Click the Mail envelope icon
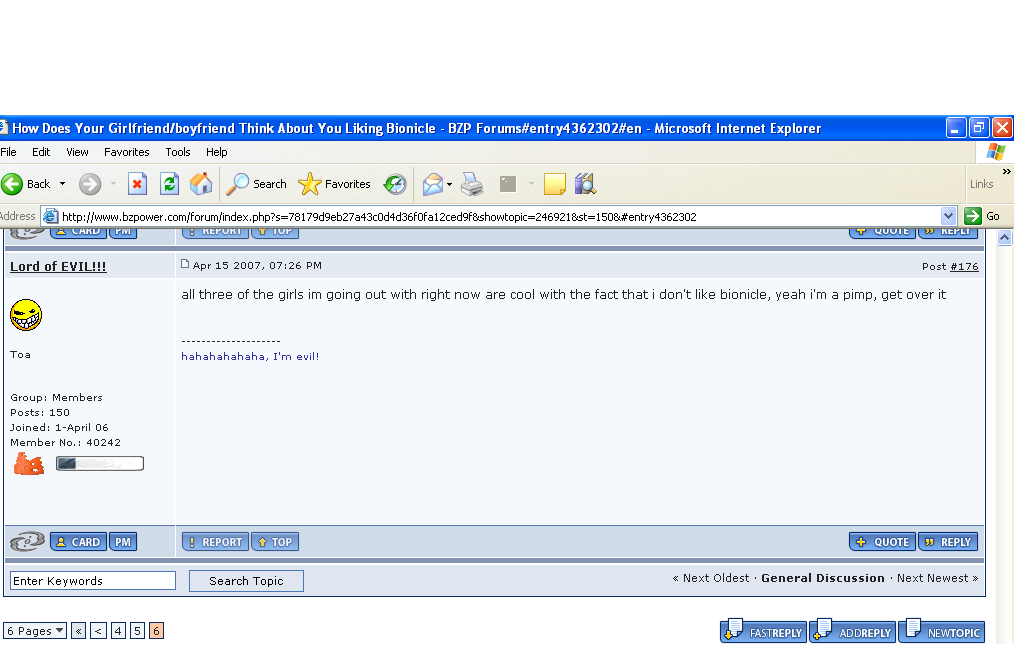Viewport: 1015px width, 651px height. pos(432,184)
